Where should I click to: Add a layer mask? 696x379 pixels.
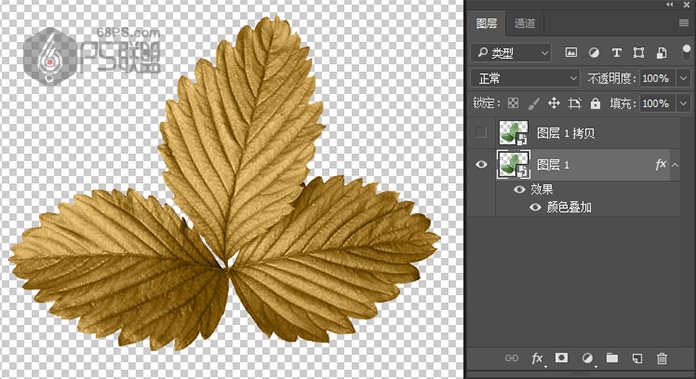pyautogui.click(x=562, y=358)
